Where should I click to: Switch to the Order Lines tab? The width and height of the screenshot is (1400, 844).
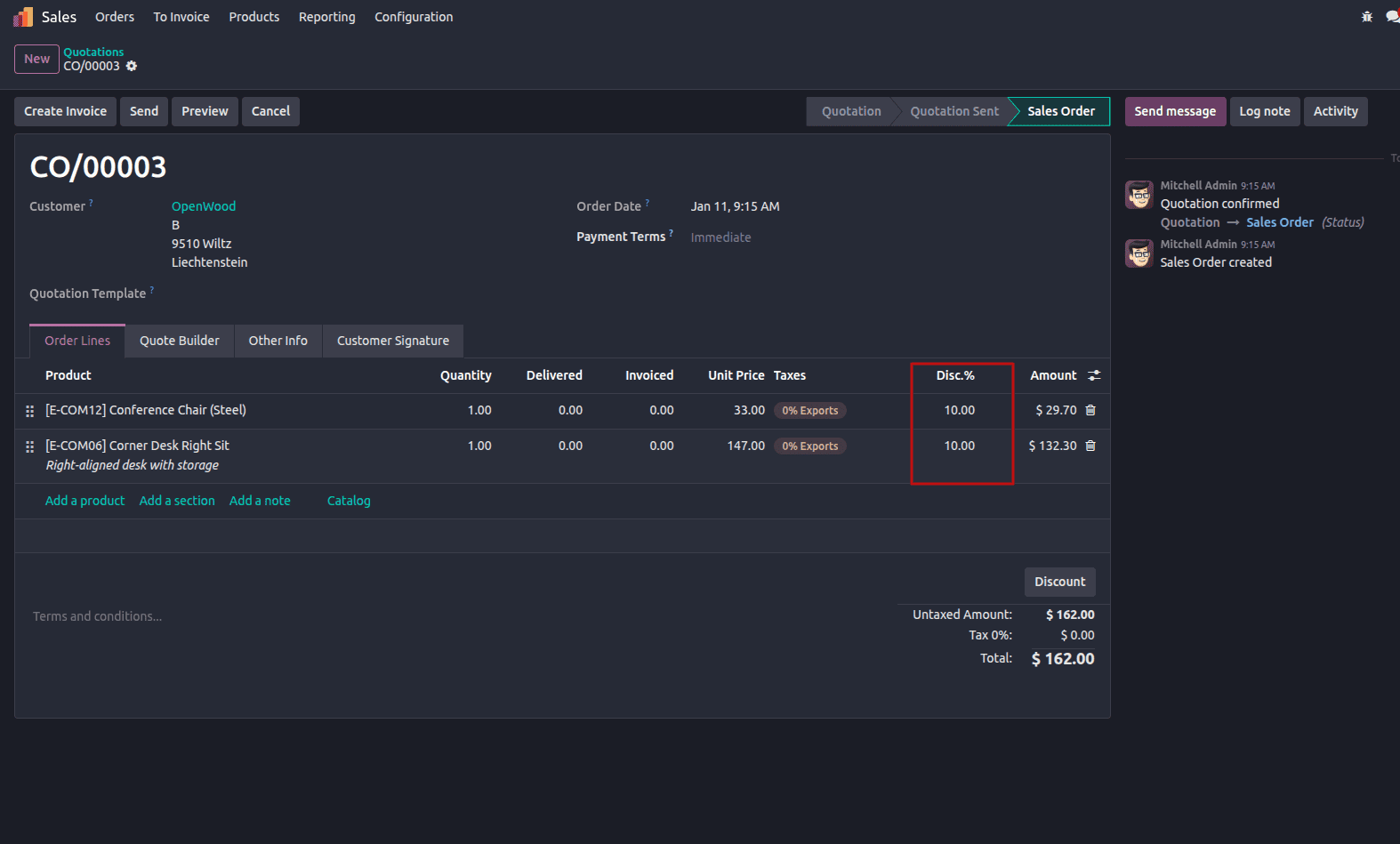click(x=77, y=341)
